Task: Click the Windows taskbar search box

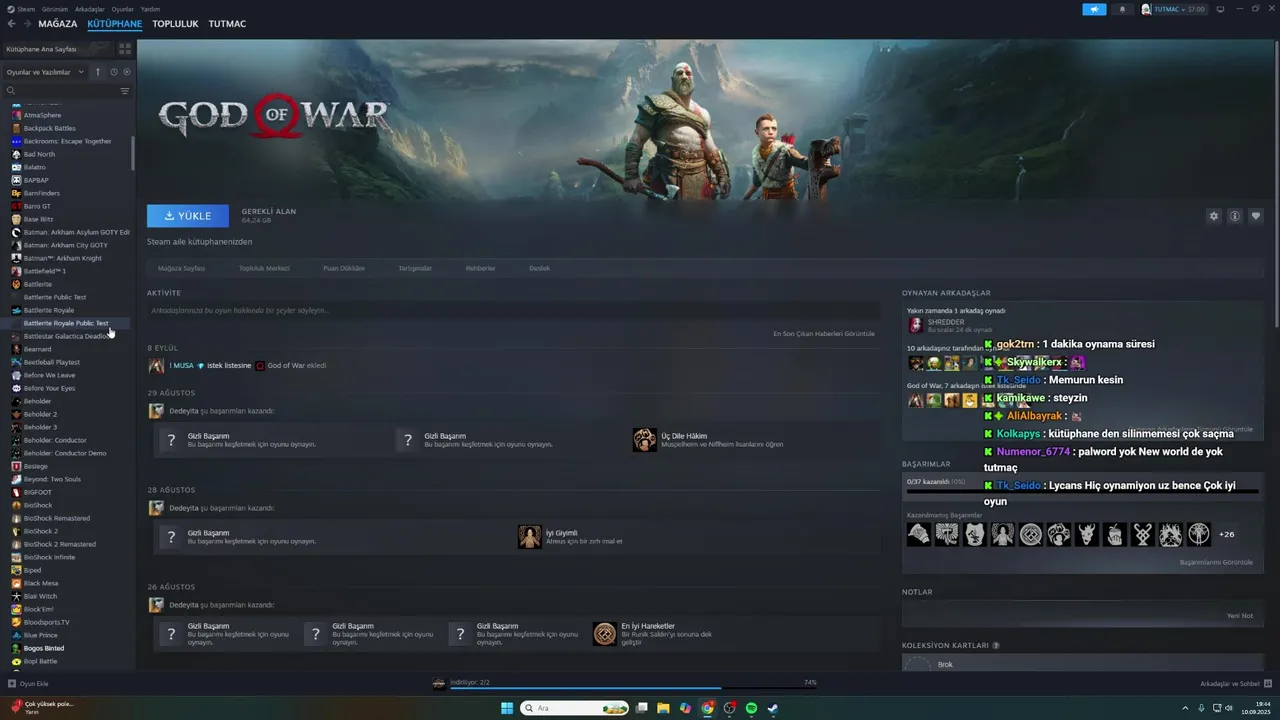Action: [x=572, y=708]
